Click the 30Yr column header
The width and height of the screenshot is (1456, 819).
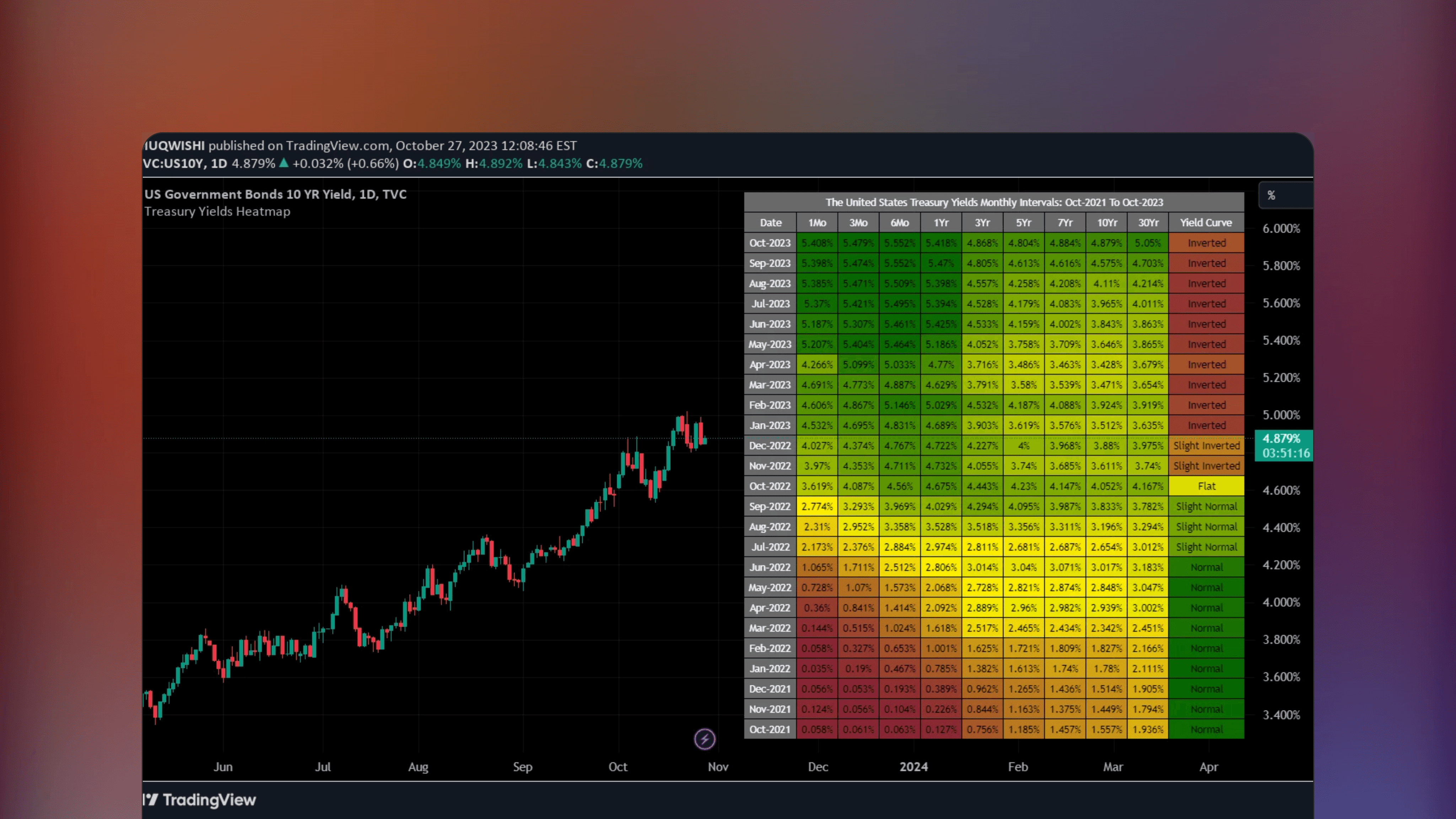pyautogui.click(x=1147, y=222)
